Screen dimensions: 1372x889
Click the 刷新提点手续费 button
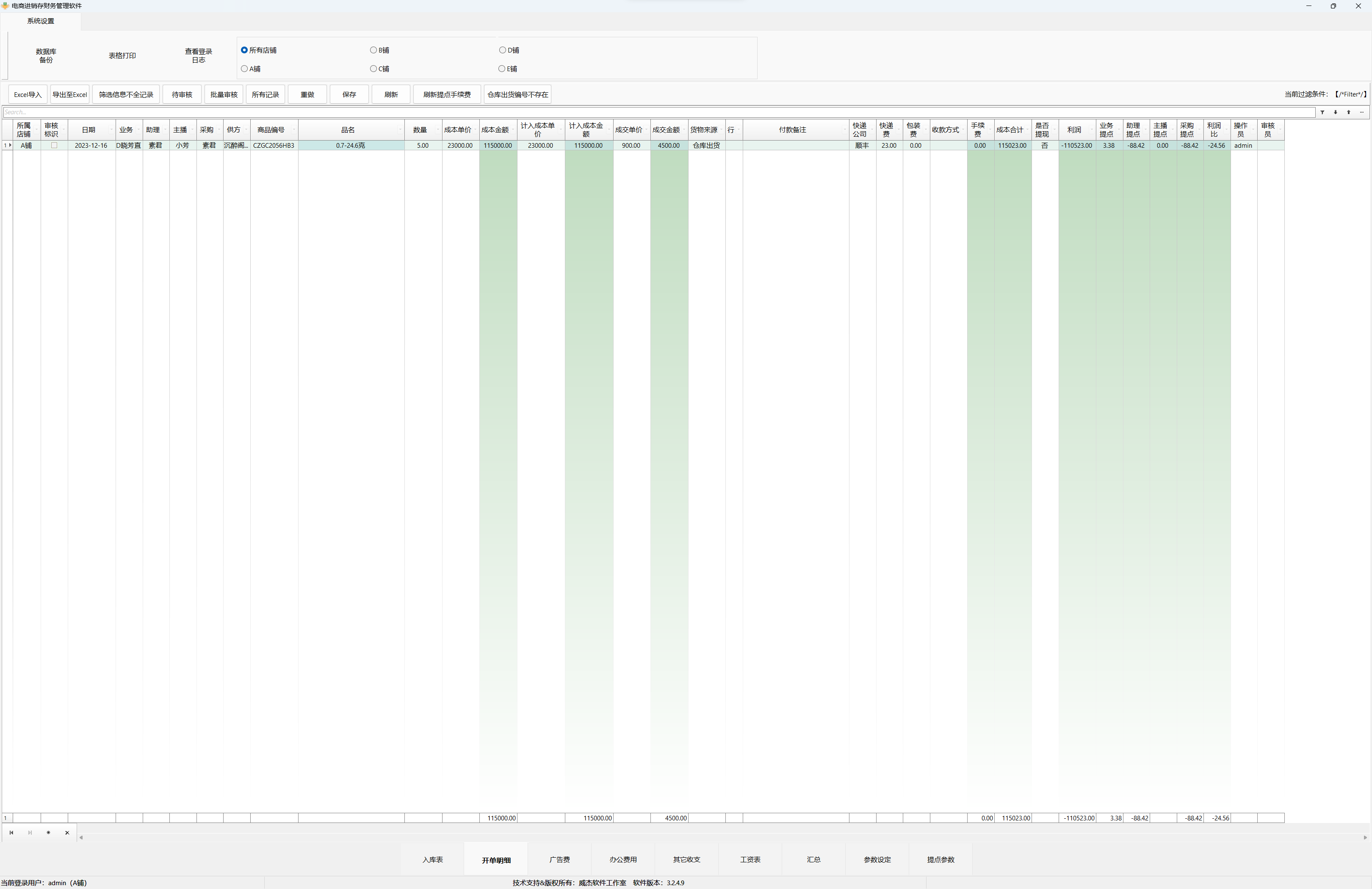pos(447,94)
